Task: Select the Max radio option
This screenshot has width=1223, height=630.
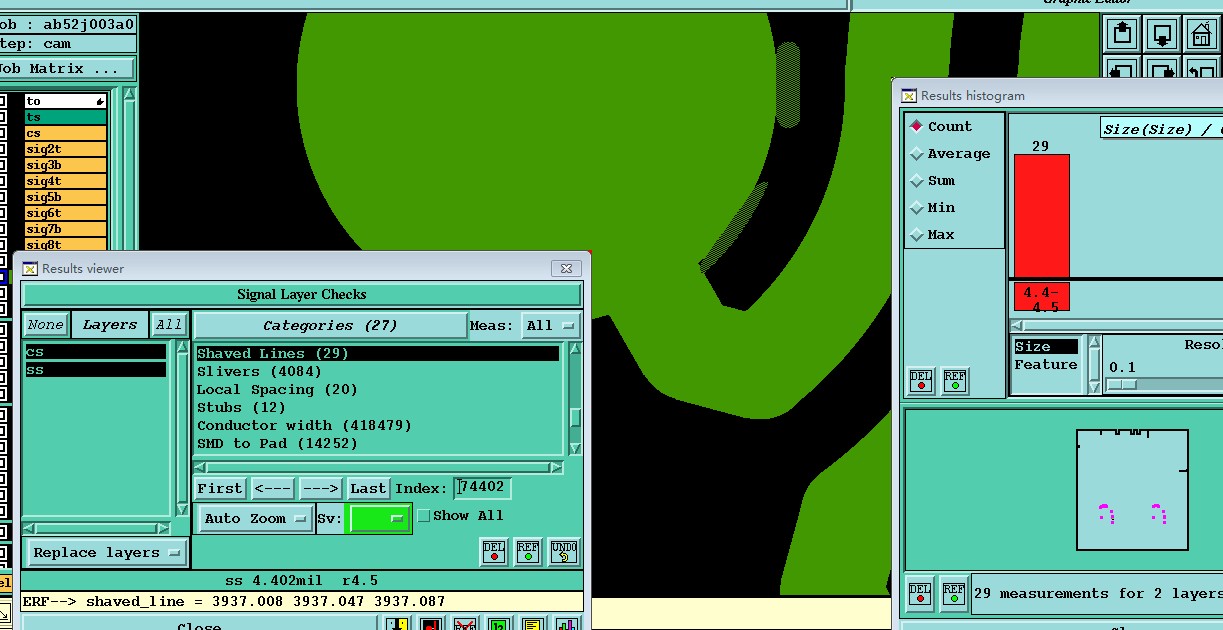Action: coord(932,235)
